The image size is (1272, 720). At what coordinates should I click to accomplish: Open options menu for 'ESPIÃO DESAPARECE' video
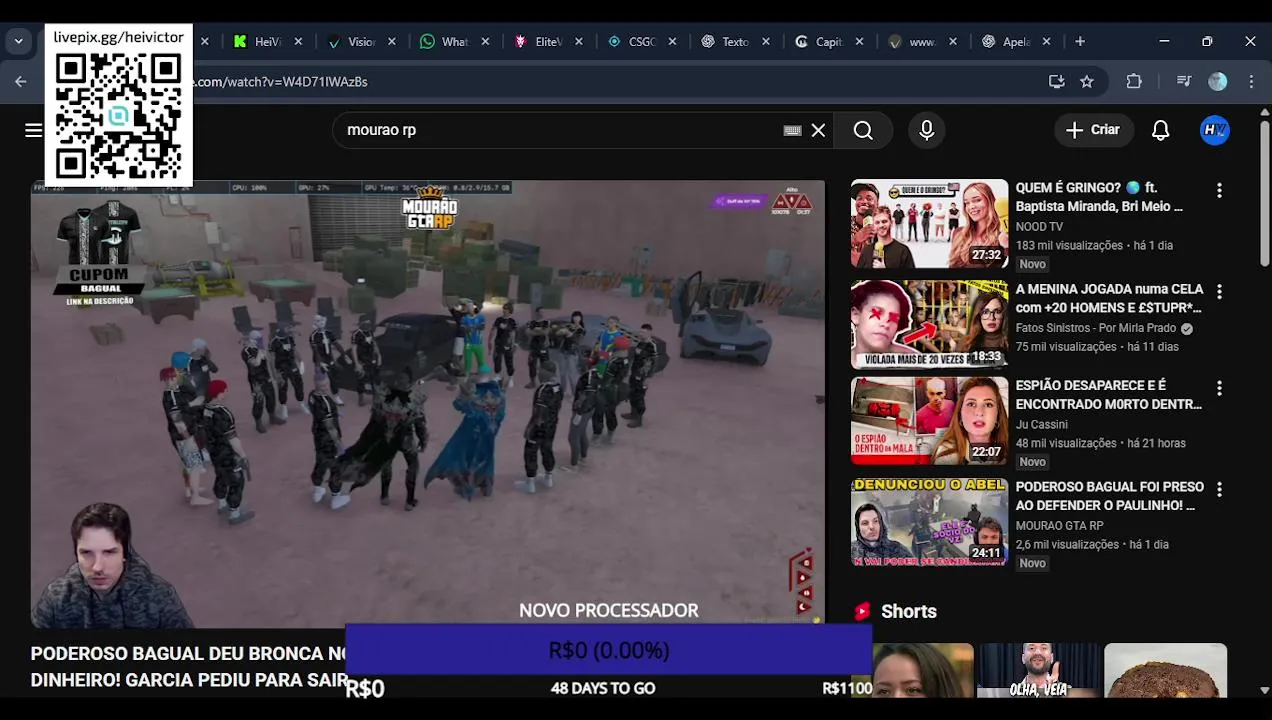coord(1219,388)
